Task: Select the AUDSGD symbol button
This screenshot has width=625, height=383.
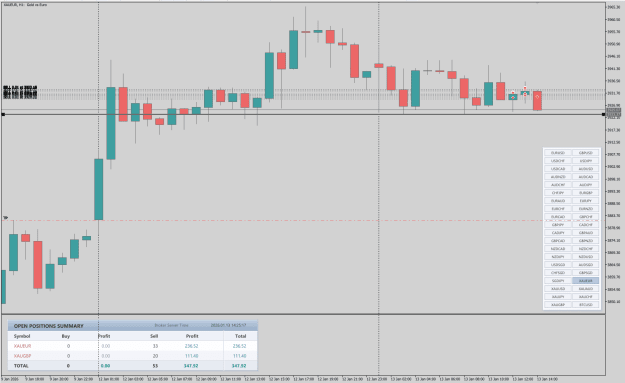Action: pos(585,264)
